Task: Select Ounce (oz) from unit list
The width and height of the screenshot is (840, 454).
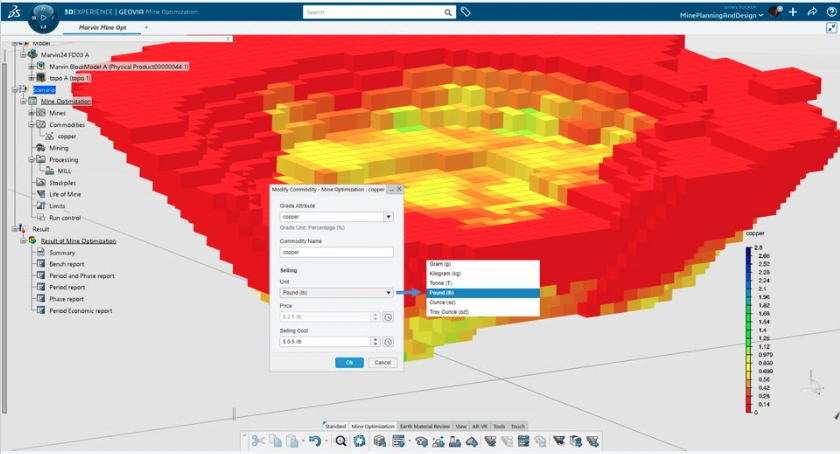Action: (x=483, y=302)
